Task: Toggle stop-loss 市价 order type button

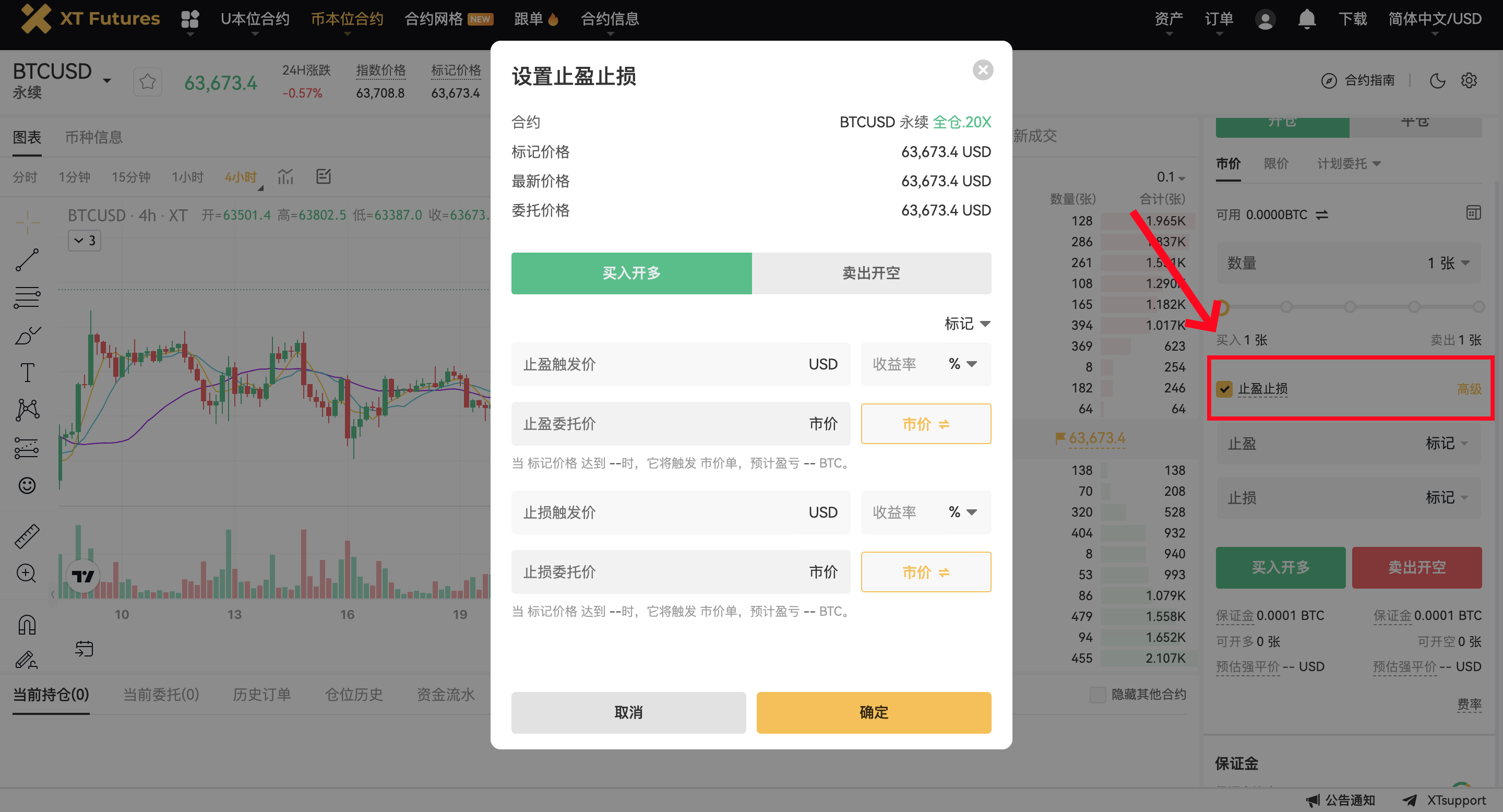Action: click(x=926, y=572)
